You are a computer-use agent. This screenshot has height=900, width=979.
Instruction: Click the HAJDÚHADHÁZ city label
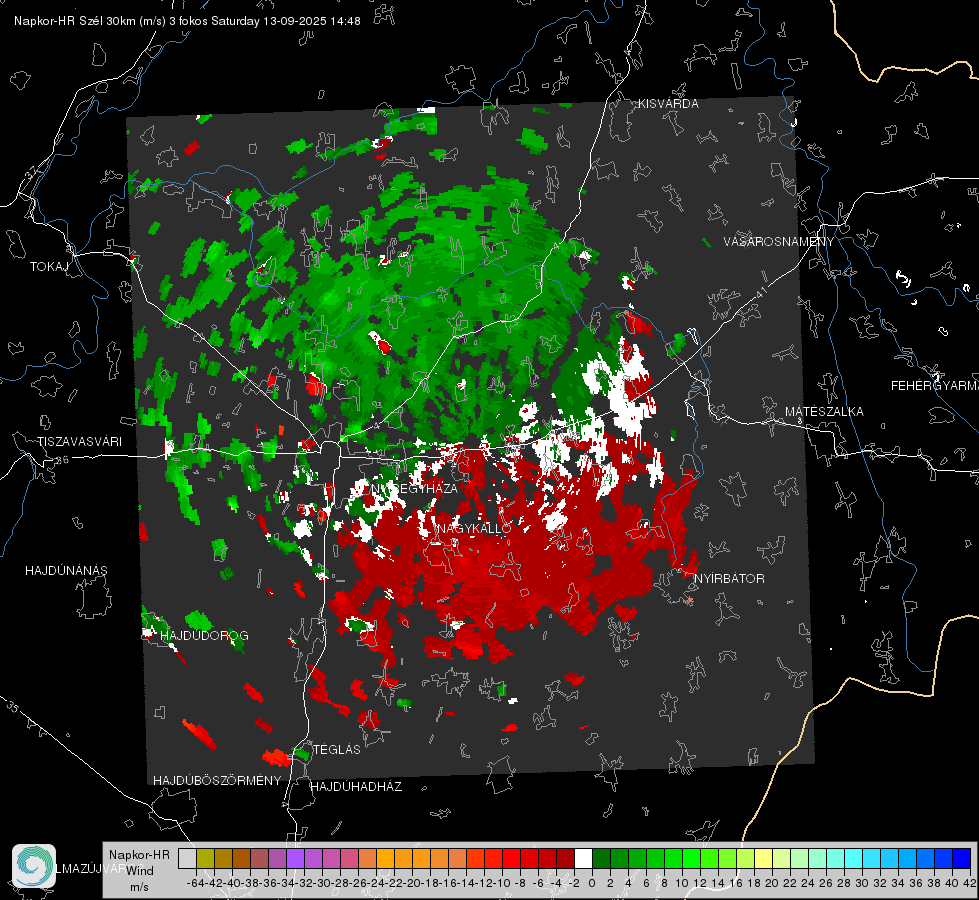(356, 786)
